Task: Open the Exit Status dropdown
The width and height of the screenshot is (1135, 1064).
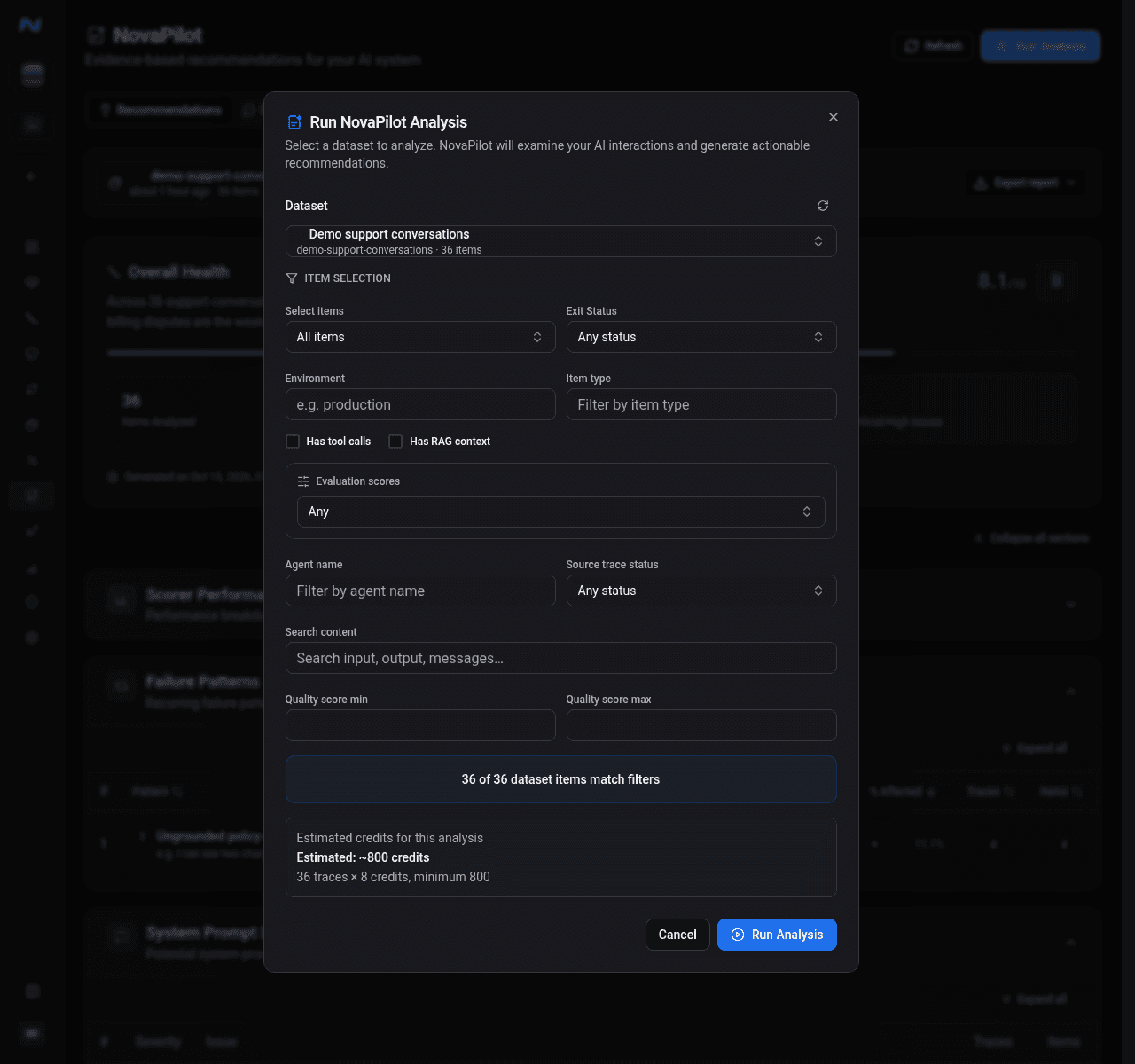Action: pos(701,337)
